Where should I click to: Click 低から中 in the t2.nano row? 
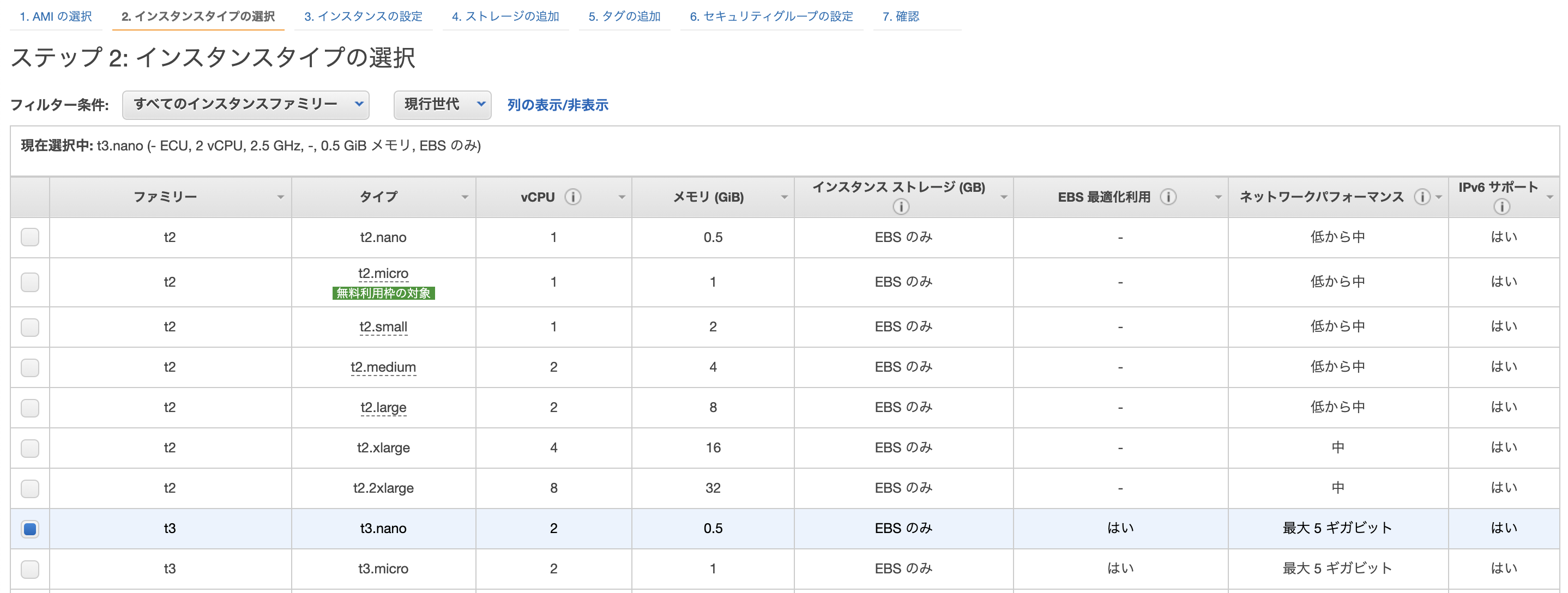click(1337, 237)
